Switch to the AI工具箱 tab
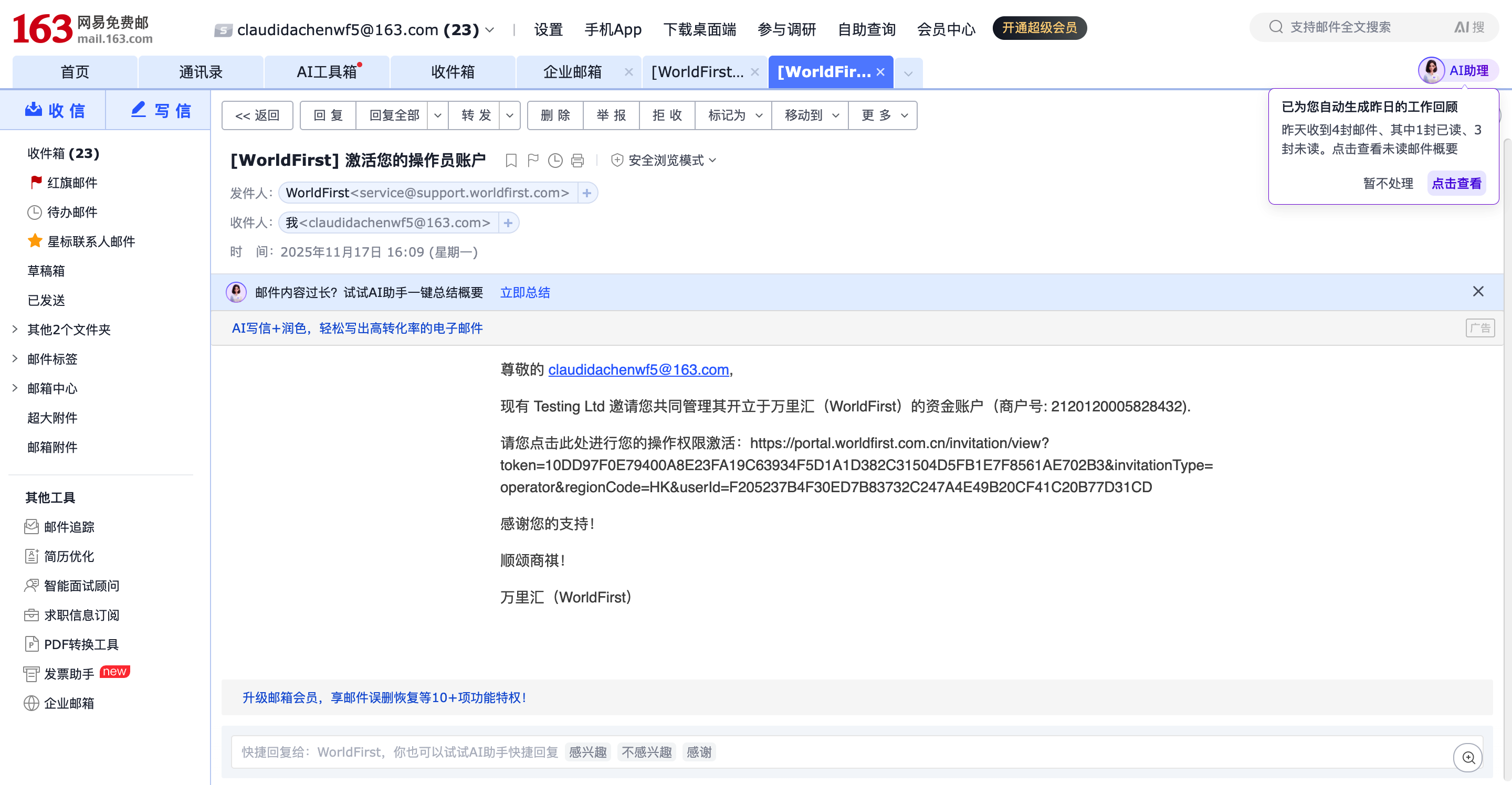Screen dimensions: 1512x785 [327, 71]
